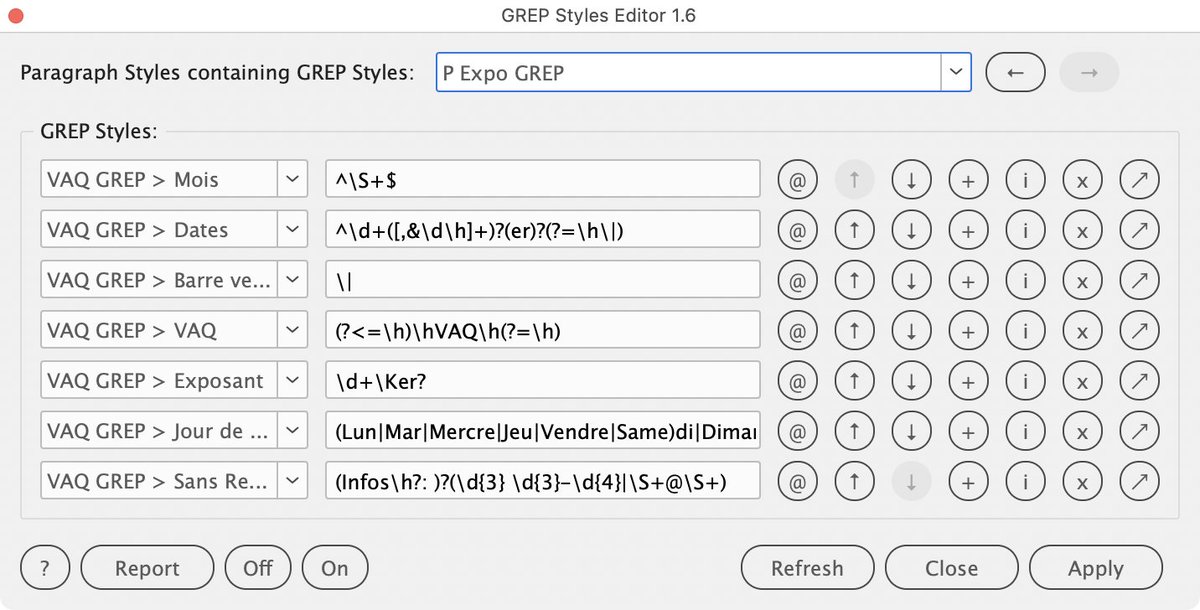
Task: Move the Dates GREP style up
Action: click(x=854, y=229)
